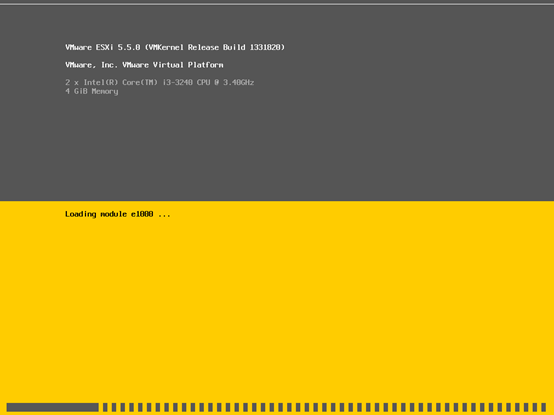The width and height of the screenshot is (554, 415).
Task: Click the '5.5.0' version number
Action: (129, 47)
